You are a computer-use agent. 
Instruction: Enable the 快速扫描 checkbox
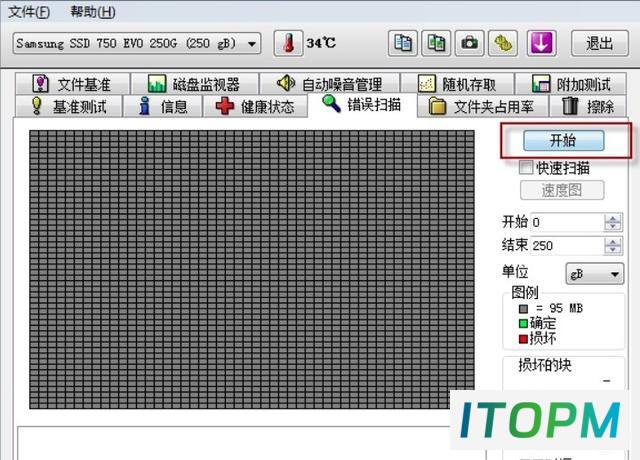(526, 167)
